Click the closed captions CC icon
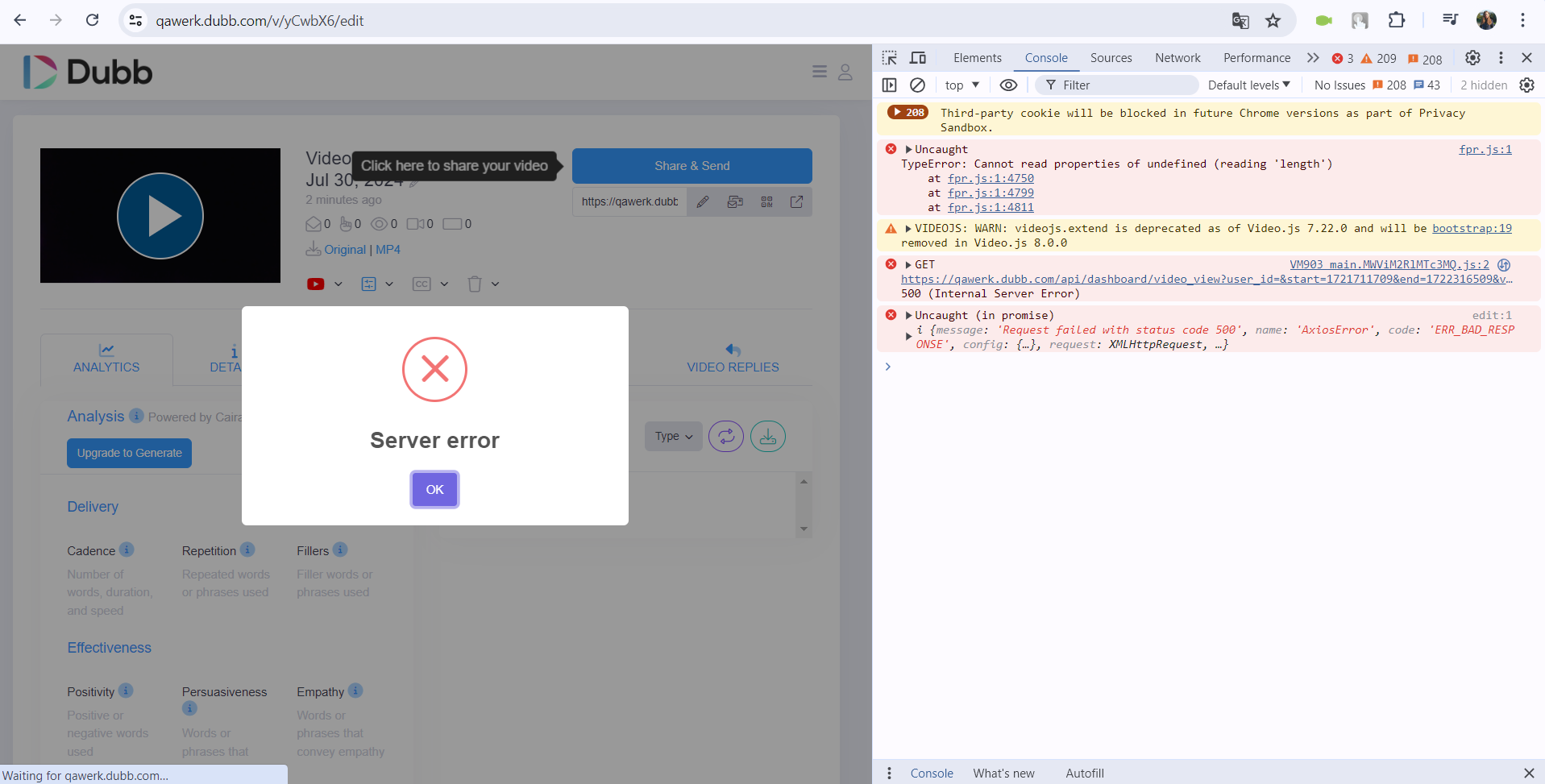Viewport: 1545px width, 784px height. click(422, 284)
